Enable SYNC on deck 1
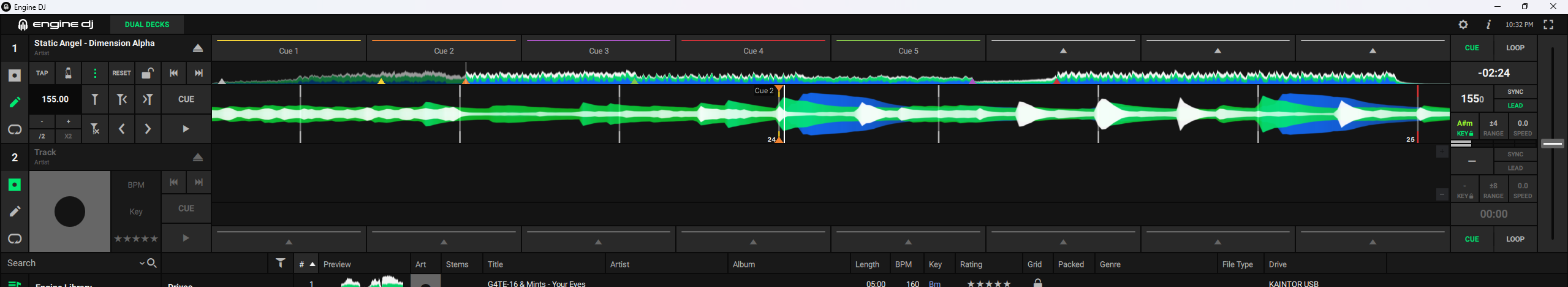 (x=1515, y=92)
